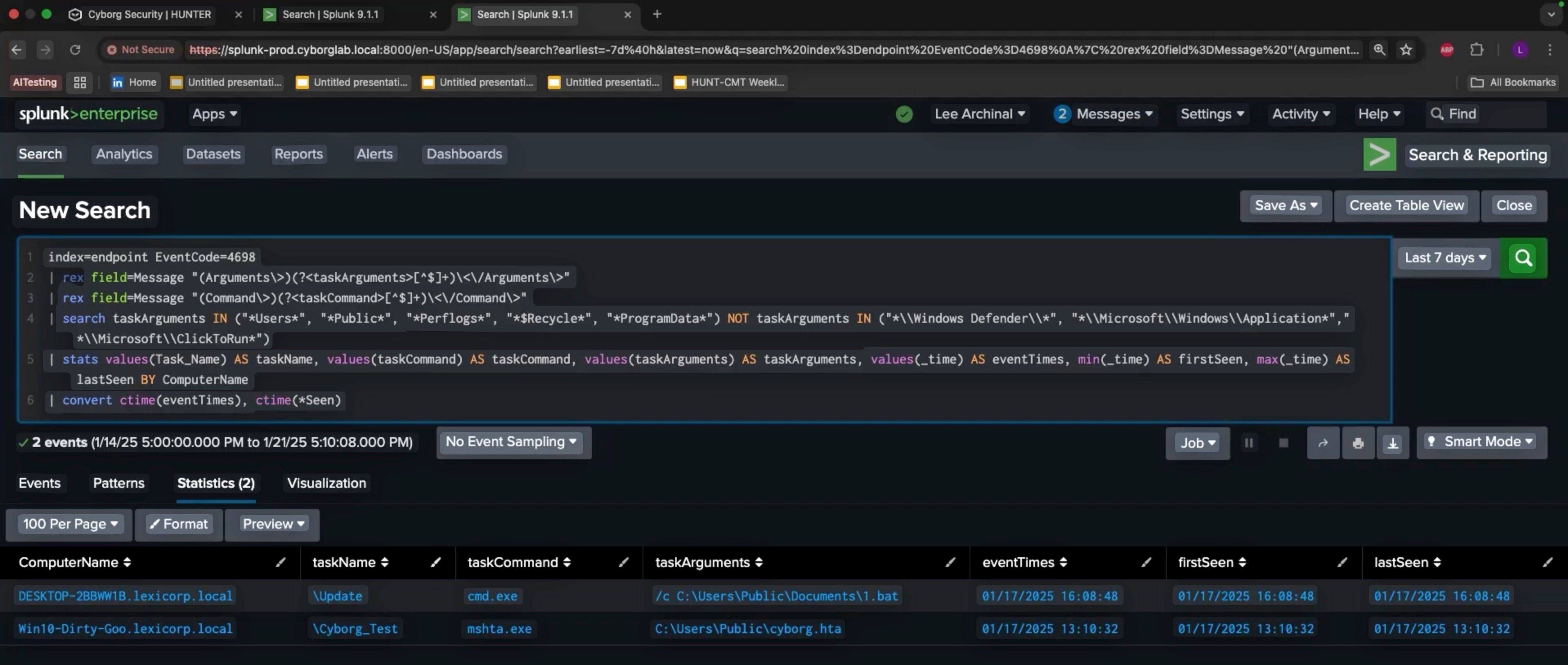Open the Job dropdown
Screen dimensions: 1568x665
click(1197, 443)
